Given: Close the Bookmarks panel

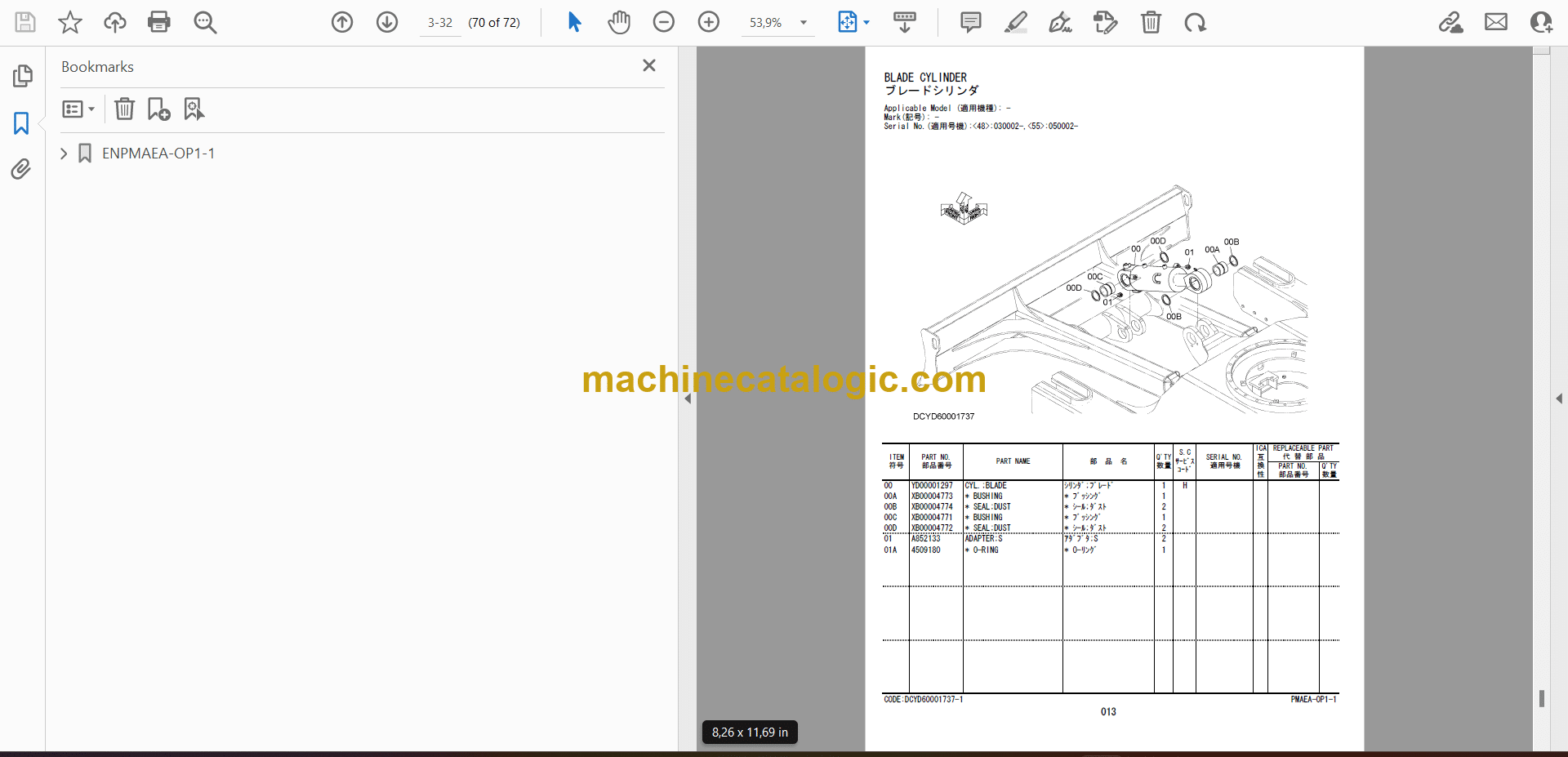Looking at the screenshot, I should (x=649, y=65).
